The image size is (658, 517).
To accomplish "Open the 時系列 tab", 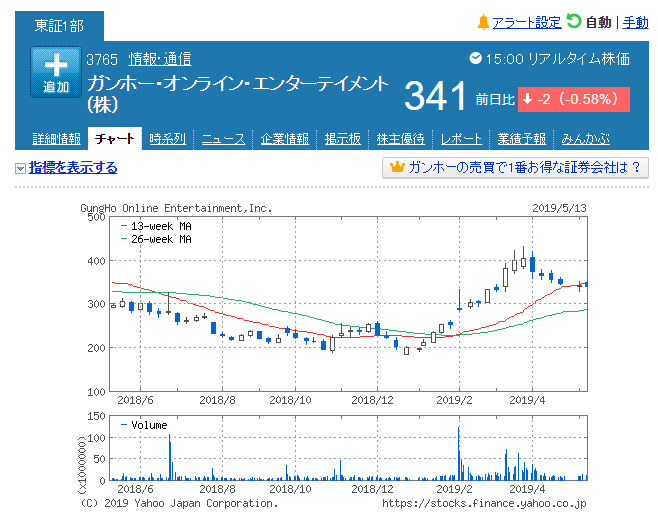I will tap(167, 139).
